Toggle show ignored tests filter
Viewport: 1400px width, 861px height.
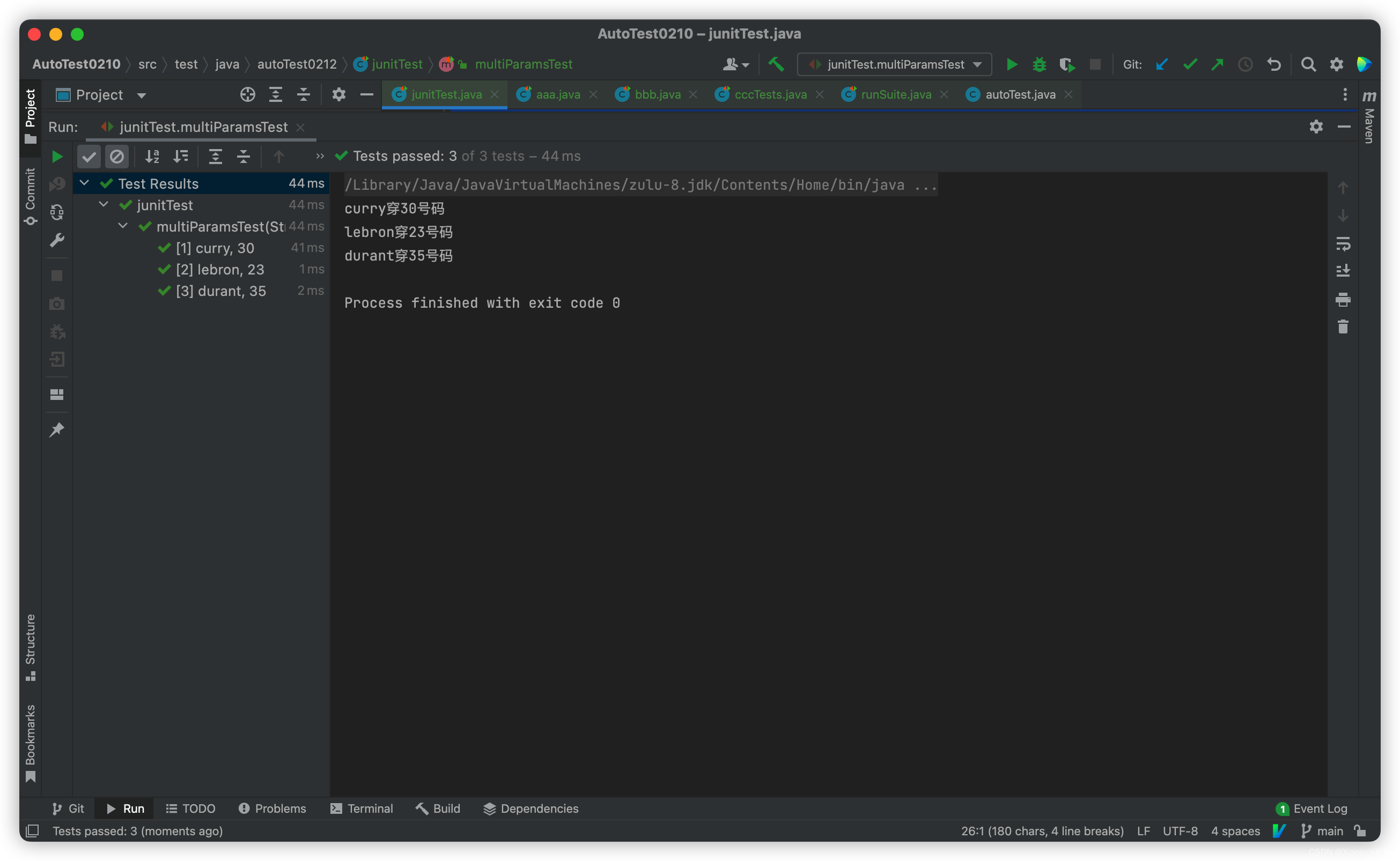tap(117, 156)
